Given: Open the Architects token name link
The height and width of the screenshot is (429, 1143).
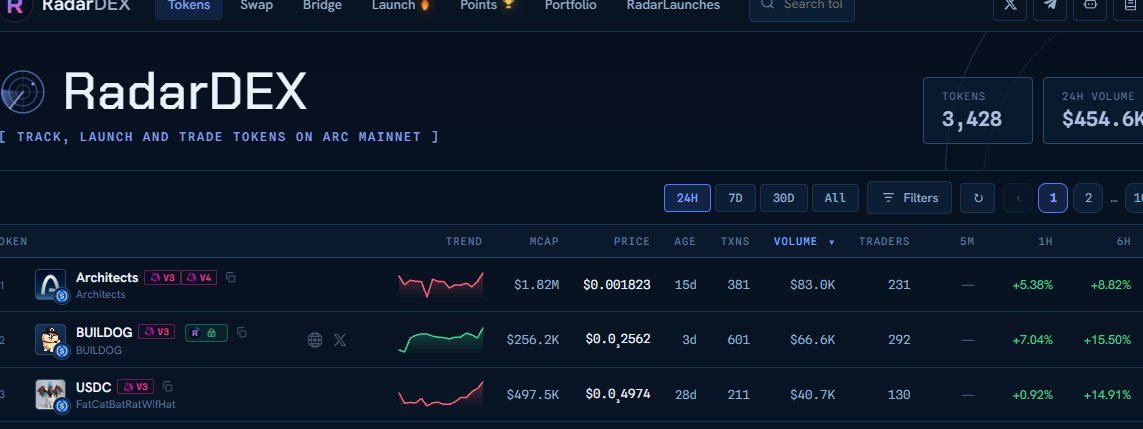Looking at the screenshot, I should [x=107, y=278].
